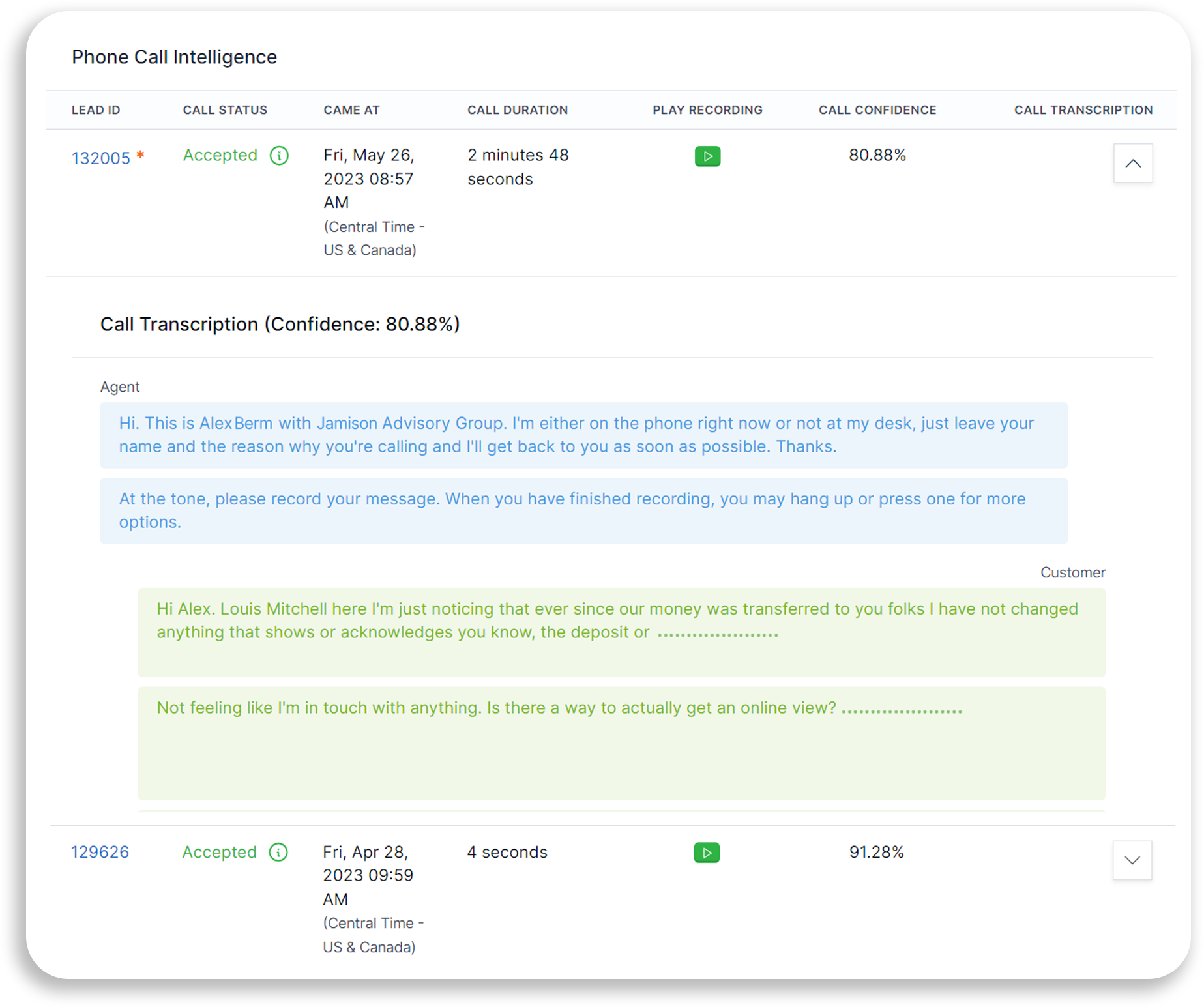Click the green play recording control
Screen dimensions: 1204x1007
pyautogui.click(x=708, y=156)
